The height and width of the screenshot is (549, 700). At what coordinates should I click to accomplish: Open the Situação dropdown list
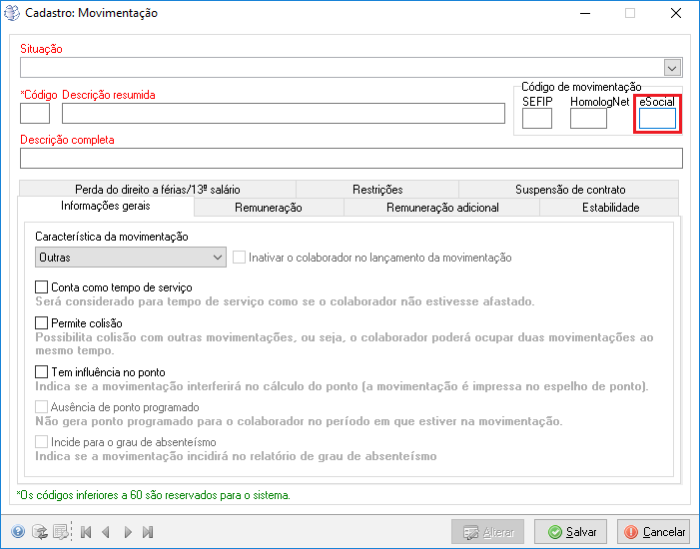tap(673, 67)
